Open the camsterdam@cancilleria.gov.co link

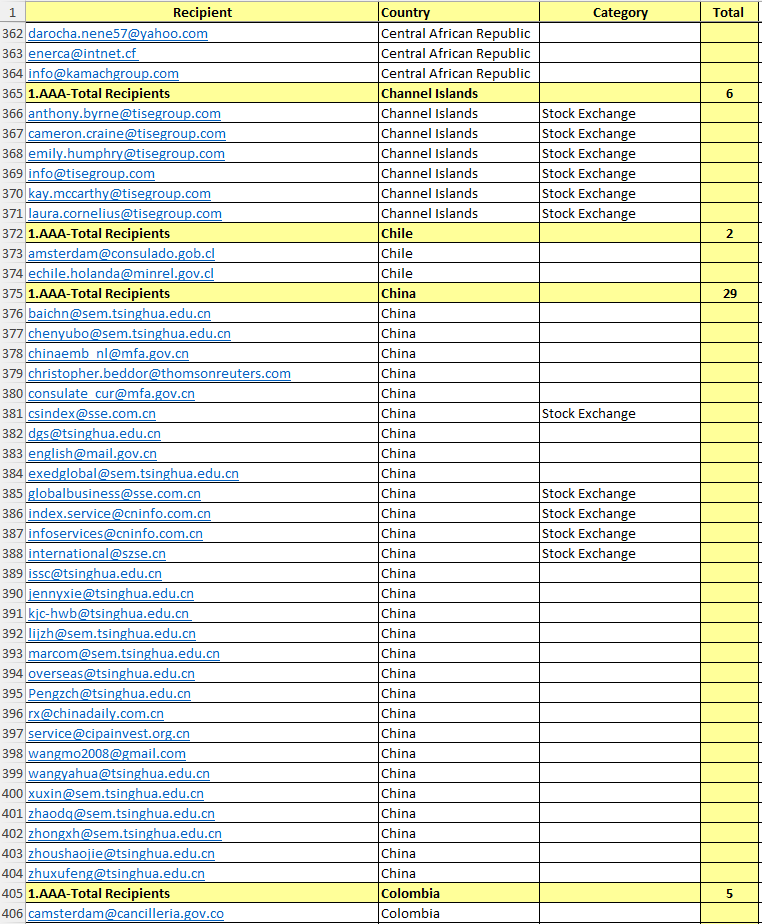click(x=126, y=915)
